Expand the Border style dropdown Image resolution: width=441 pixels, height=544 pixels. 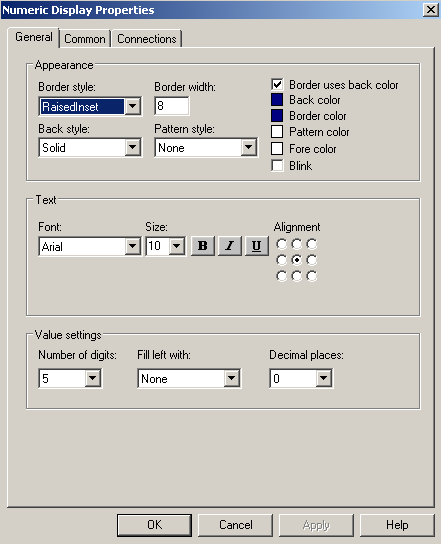[x=133, y=106]
